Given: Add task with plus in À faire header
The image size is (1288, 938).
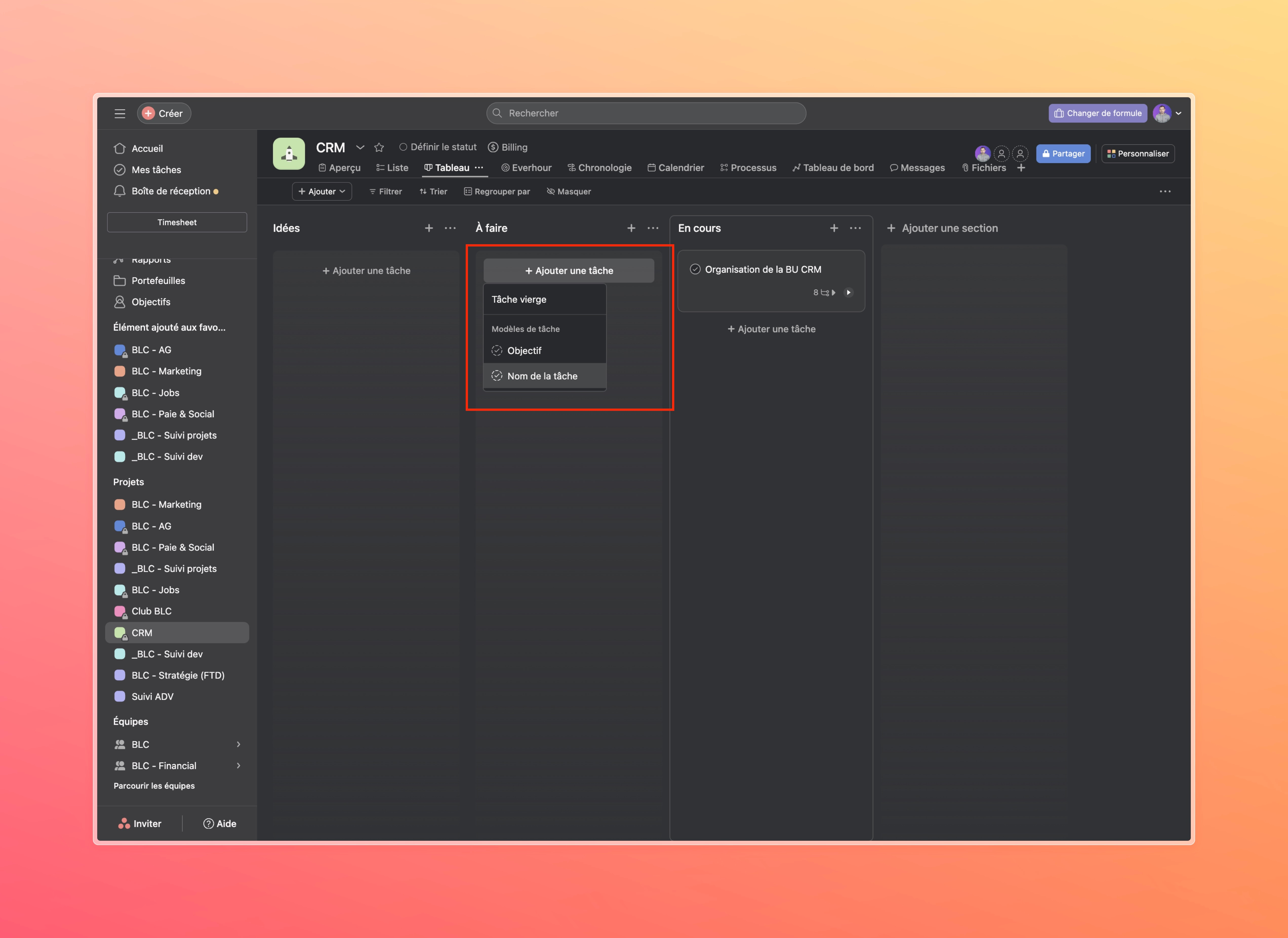Looking at the screenshot, I should (631, 228).
